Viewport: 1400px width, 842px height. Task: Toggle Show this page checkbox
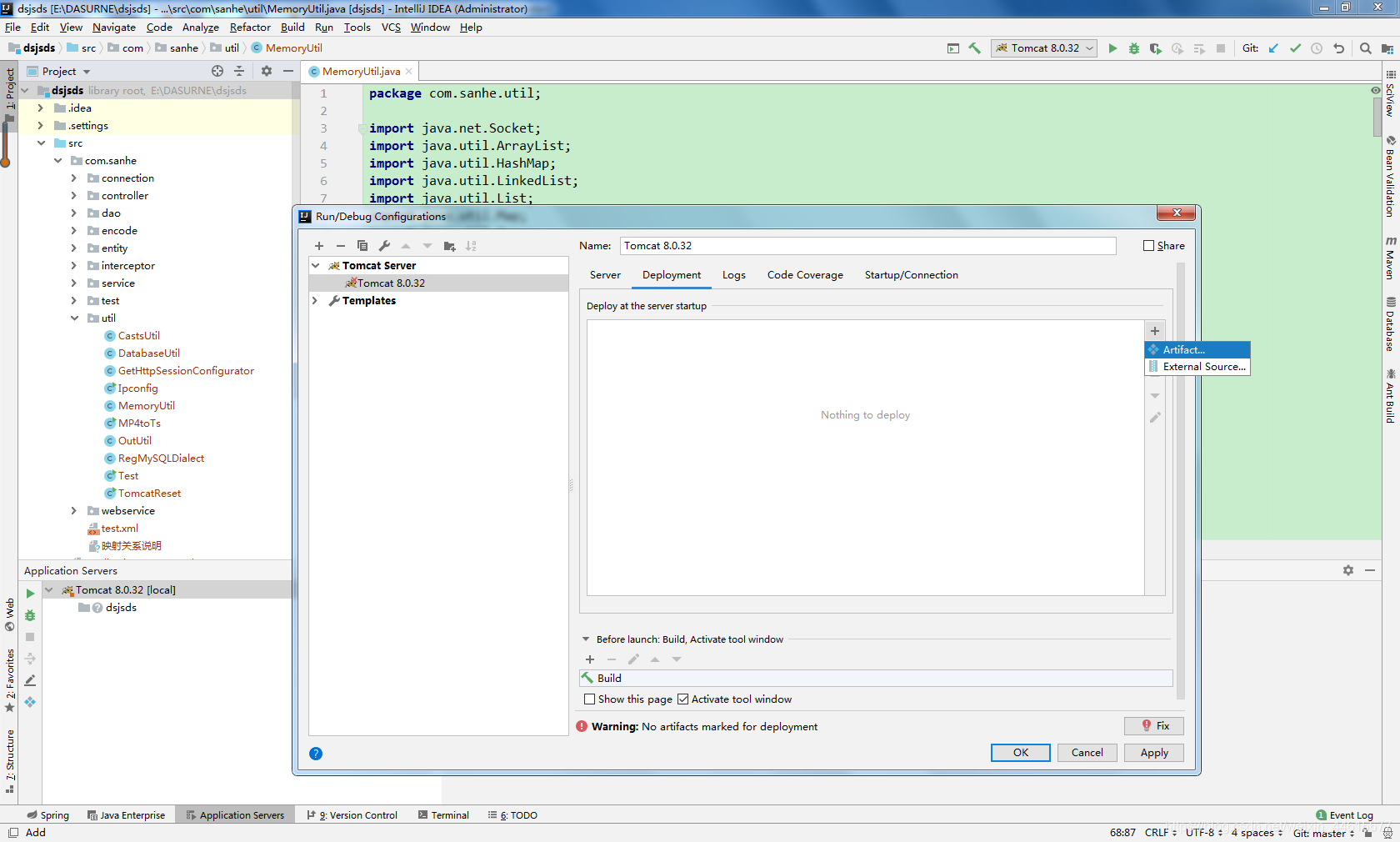pos(590,699)
